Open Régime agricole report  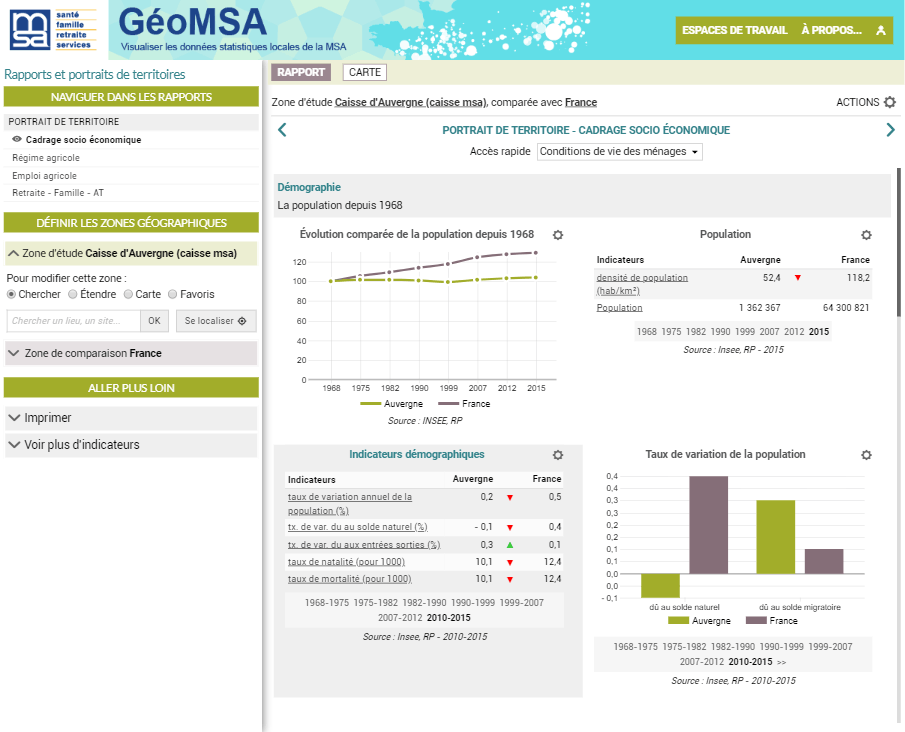pos(46,158)
